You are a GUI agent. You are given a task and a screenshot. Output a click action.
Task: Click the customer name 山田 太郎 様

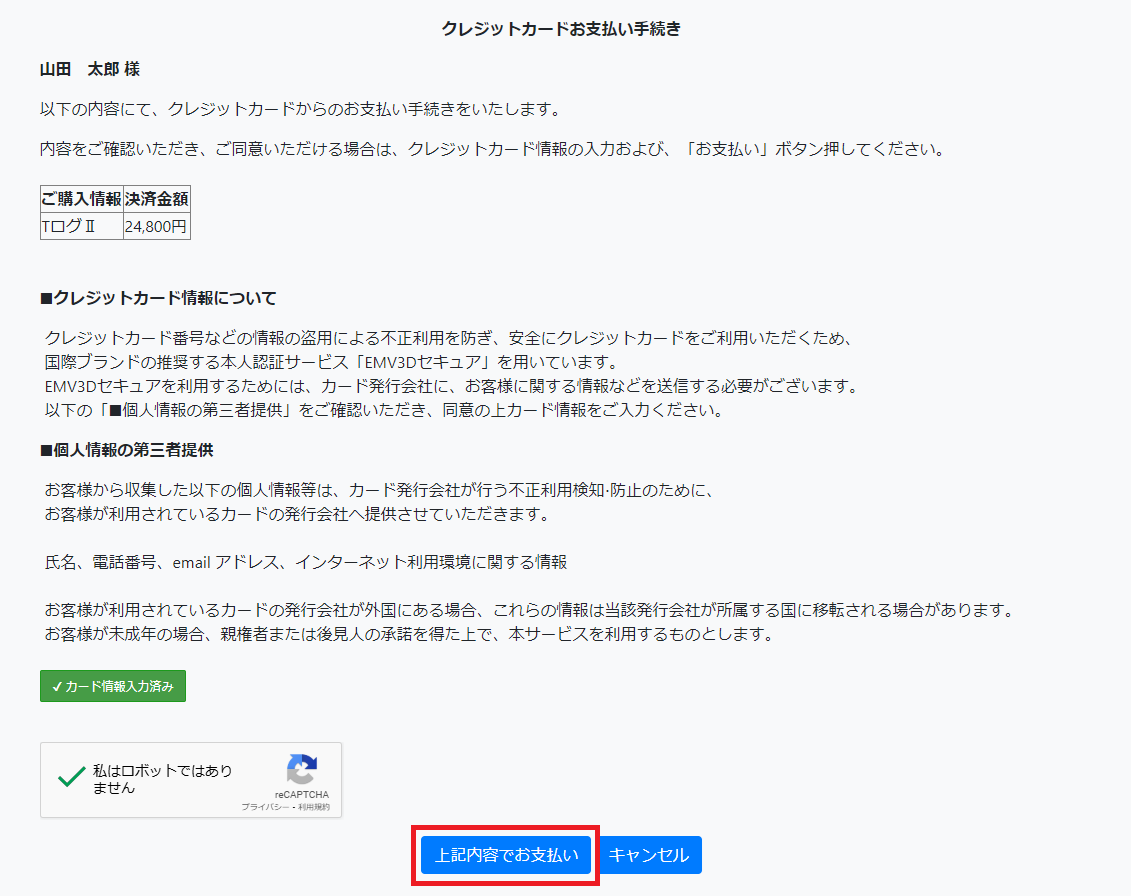(x=90, y=69)
